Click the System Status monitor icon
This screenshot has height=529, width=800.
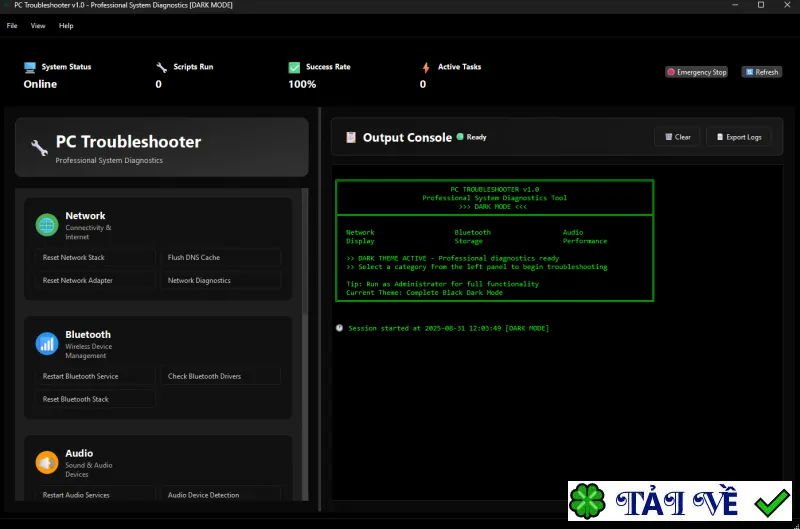pyautogui.click(x=30, y=67)
